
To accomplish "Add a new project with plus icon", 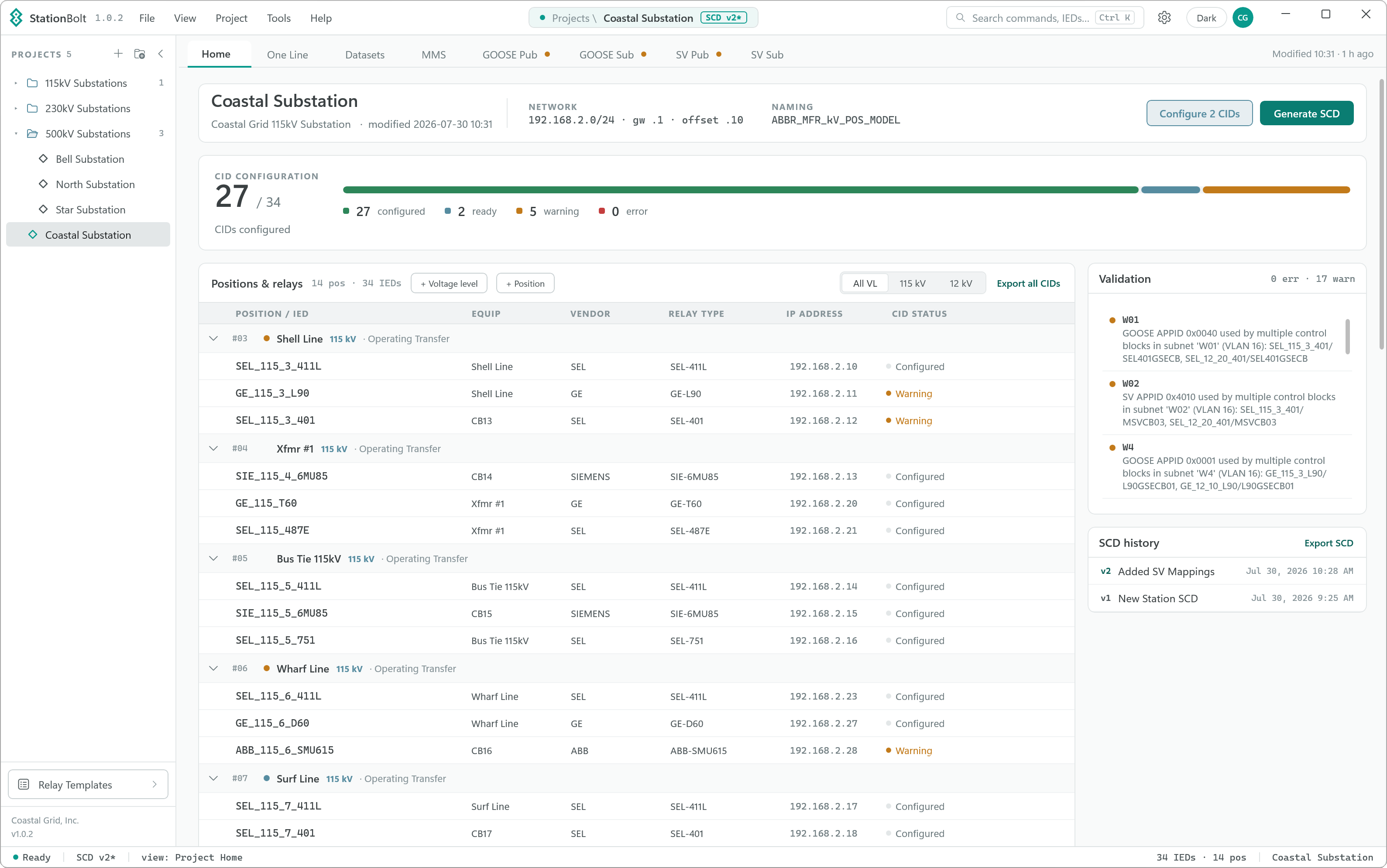I will pos(118,53).
